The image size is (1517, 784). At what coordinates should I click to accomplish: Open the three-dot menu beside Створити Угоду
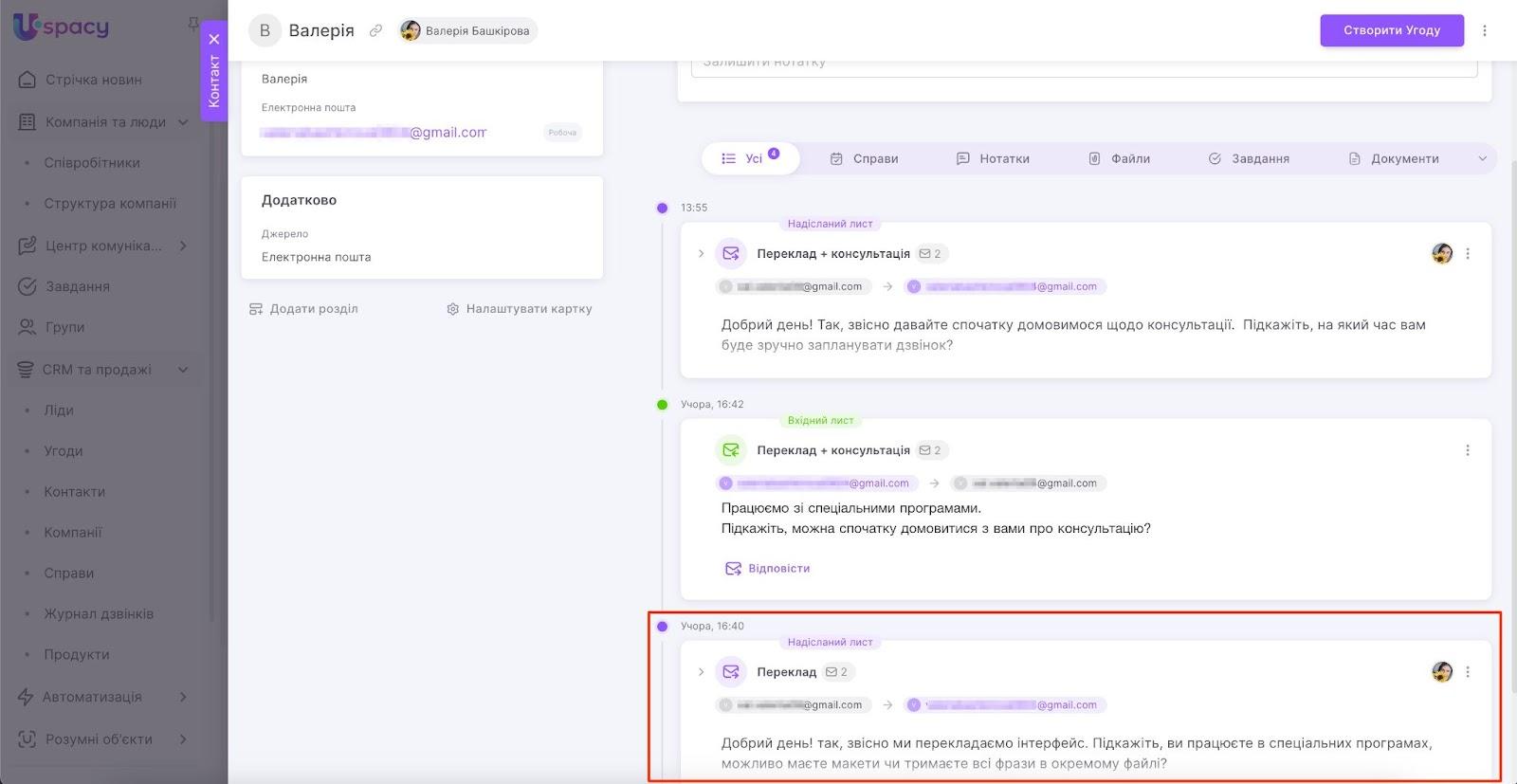(x=1485, y=30)
